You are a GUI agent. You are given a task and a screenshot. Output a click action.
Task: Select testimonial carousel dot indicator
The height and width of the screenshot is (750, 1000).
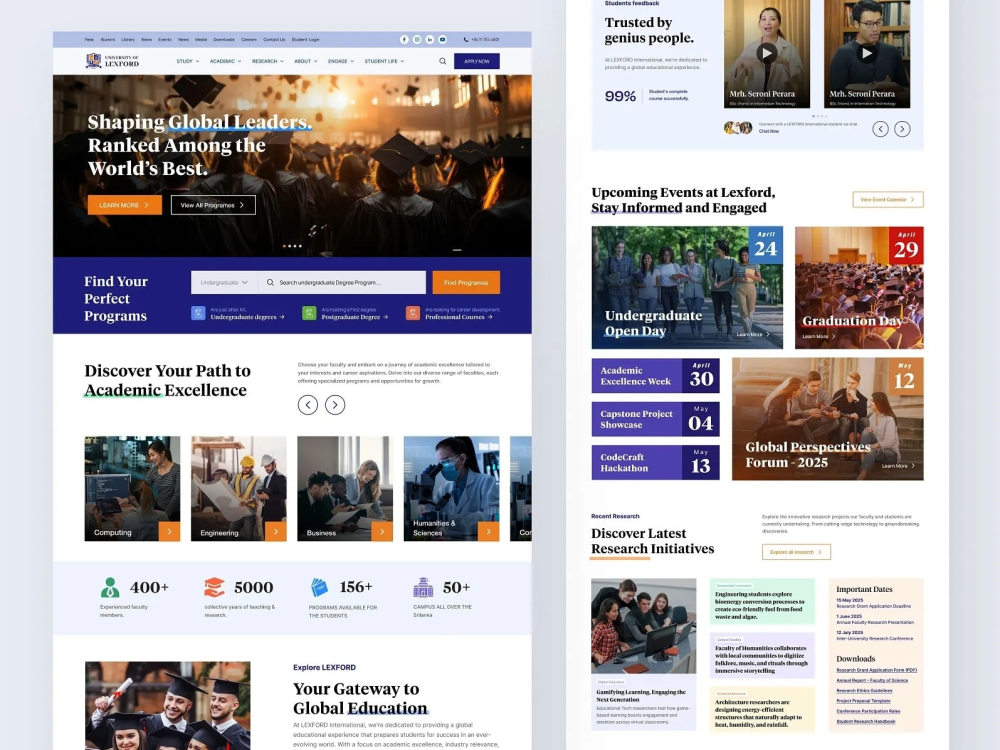813,116
